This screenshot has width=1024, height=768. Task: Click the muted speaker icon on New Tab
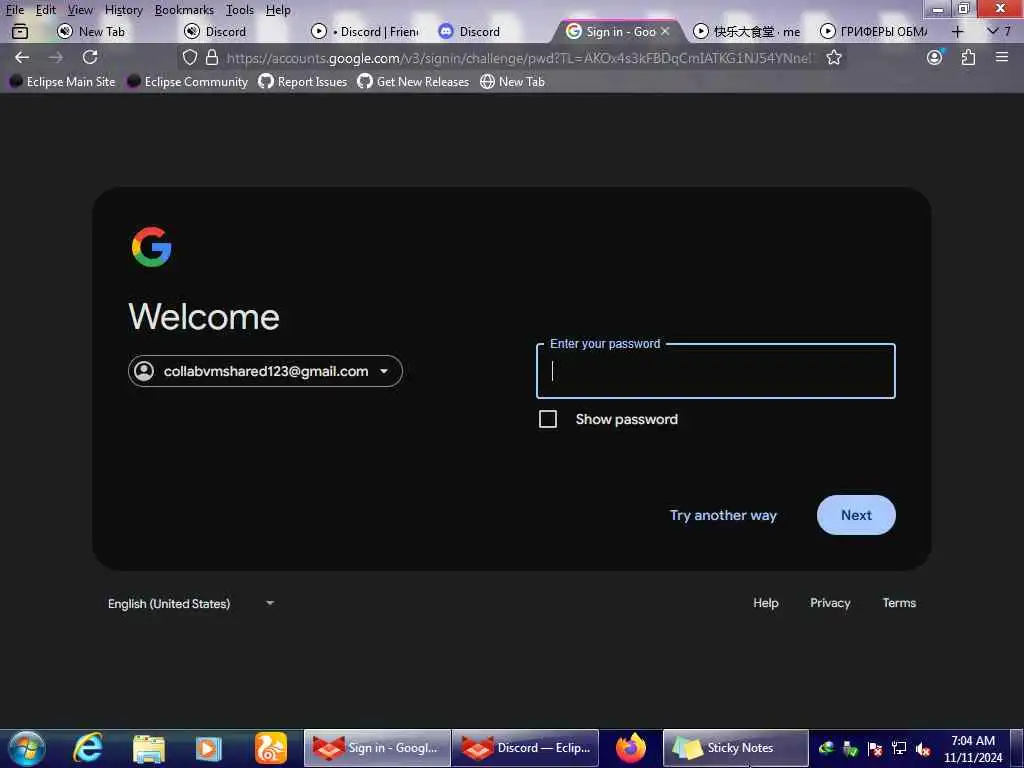pos(65,31)
